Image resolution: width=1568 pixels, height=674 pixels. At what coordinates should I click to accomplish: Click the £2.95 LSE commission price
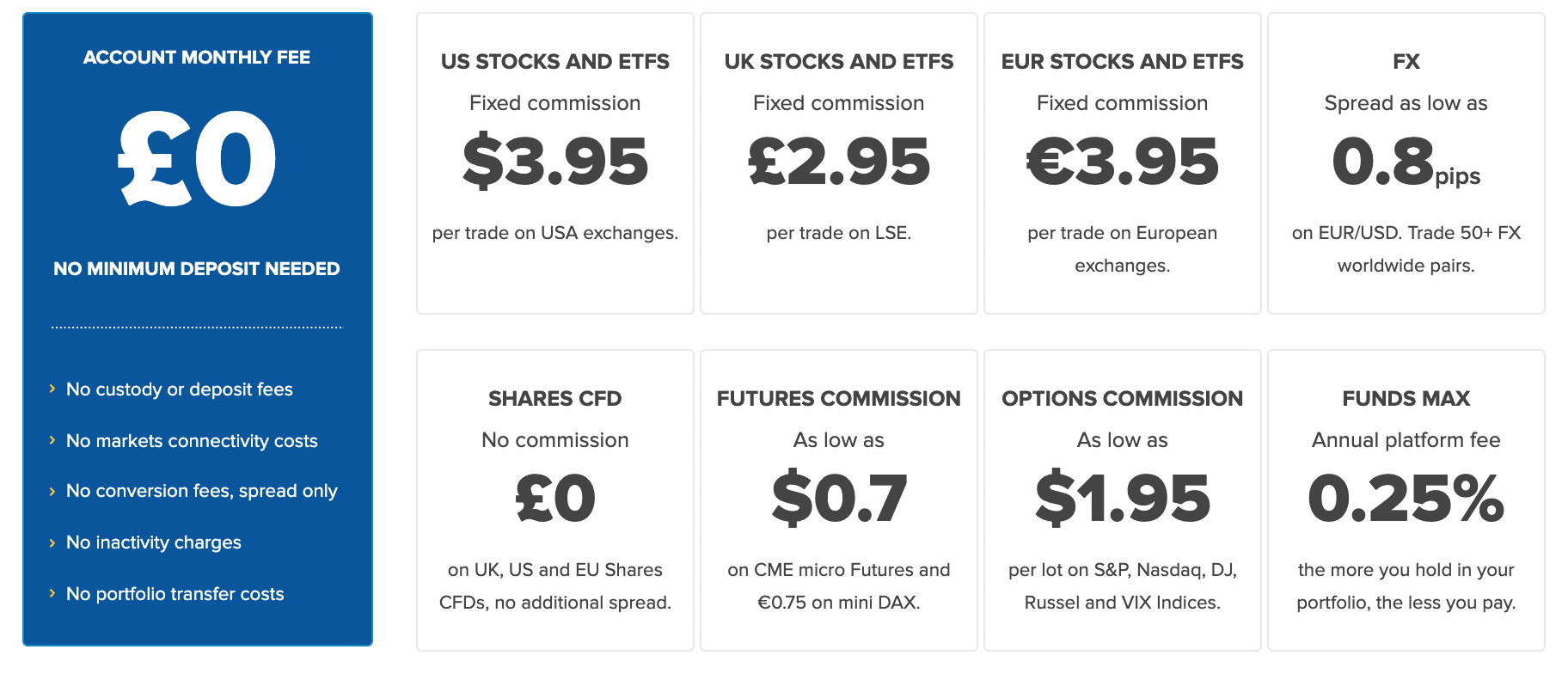click(x=839, y=162)
